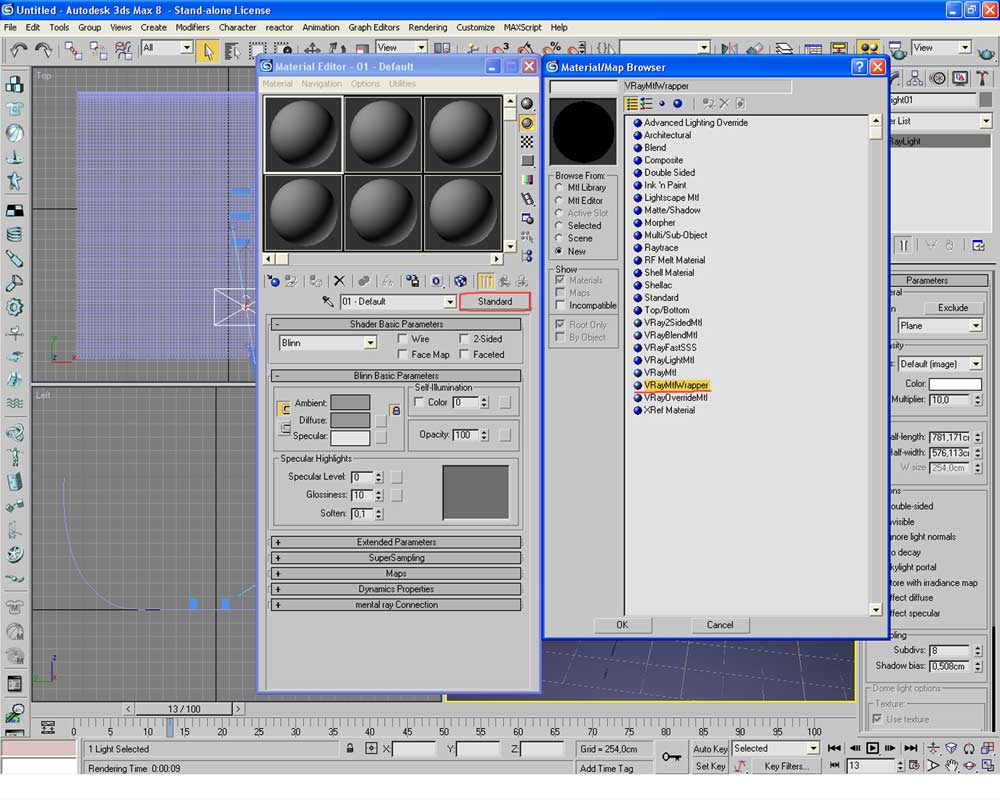
Task: Open the Modifiers menu
Action: (x=192, y=27)
